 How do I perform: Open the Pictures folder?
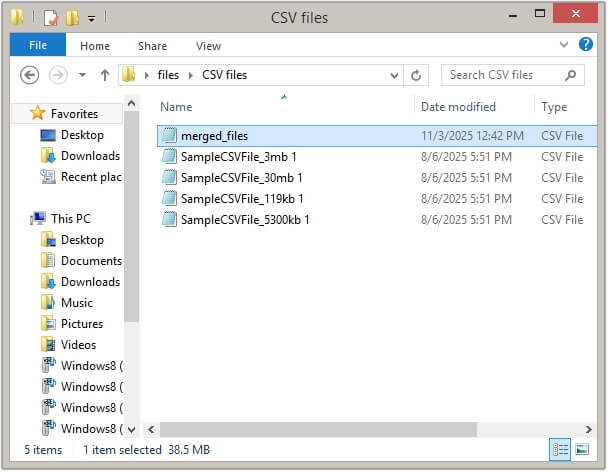(82, 323)
